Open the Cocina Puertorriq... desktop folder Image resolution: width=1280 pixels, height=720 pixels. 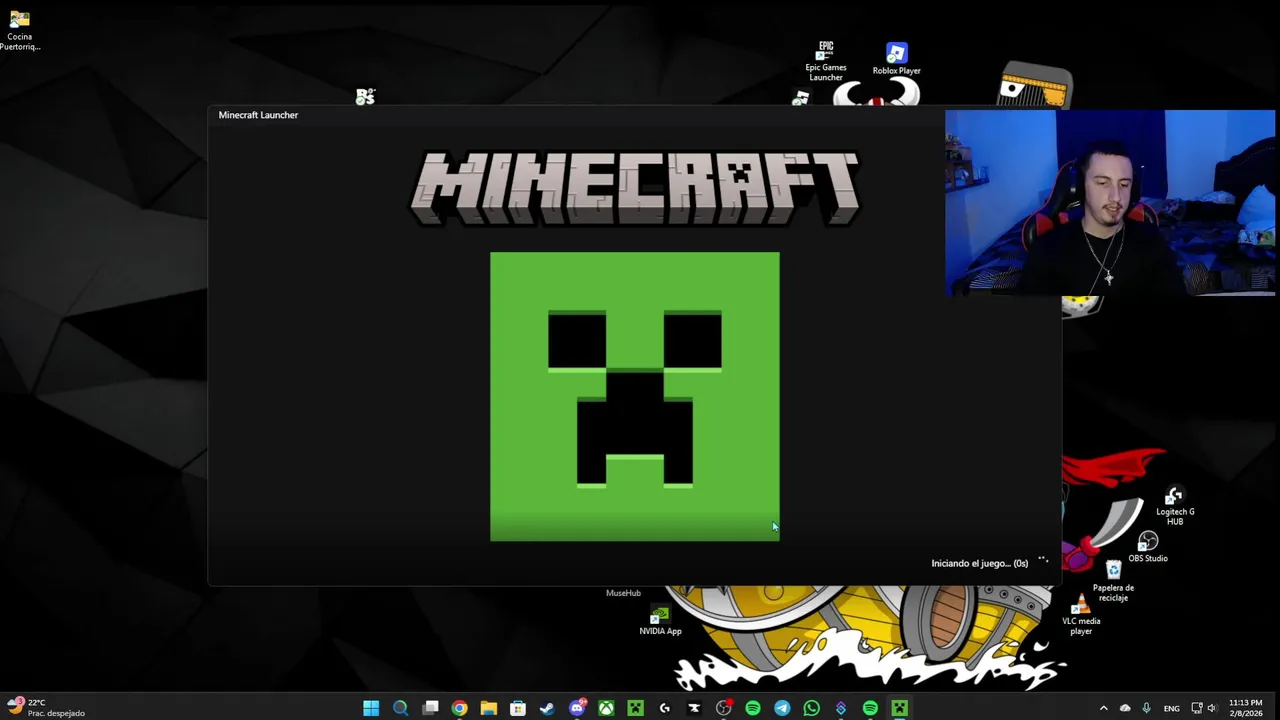(x=19, y=30)
